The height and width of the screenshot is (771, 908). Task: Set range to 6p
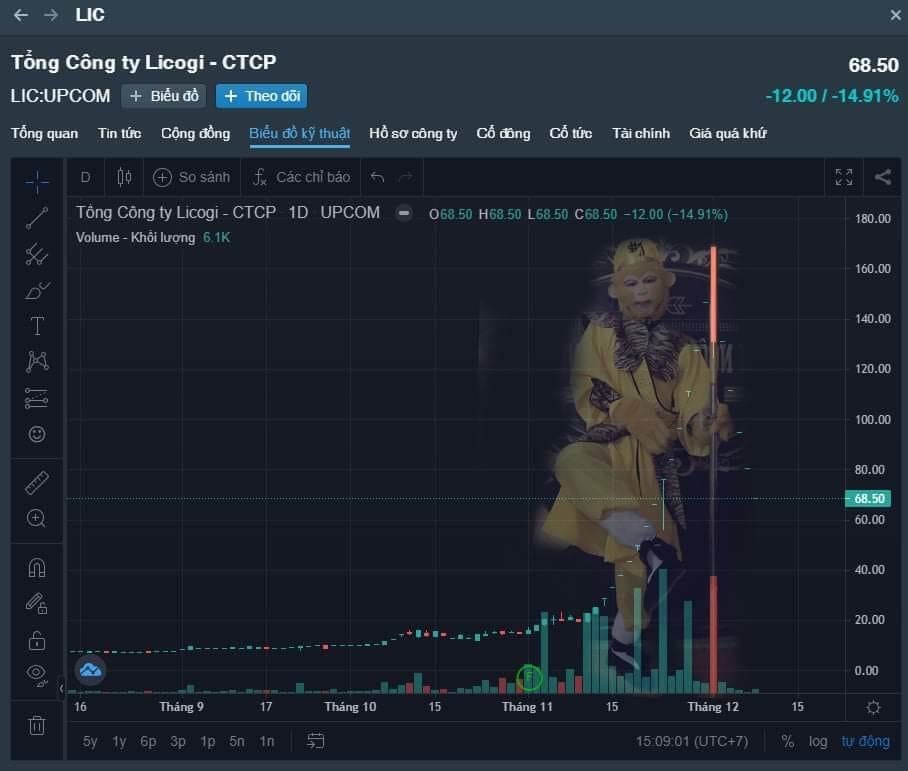tap(148, 741)
